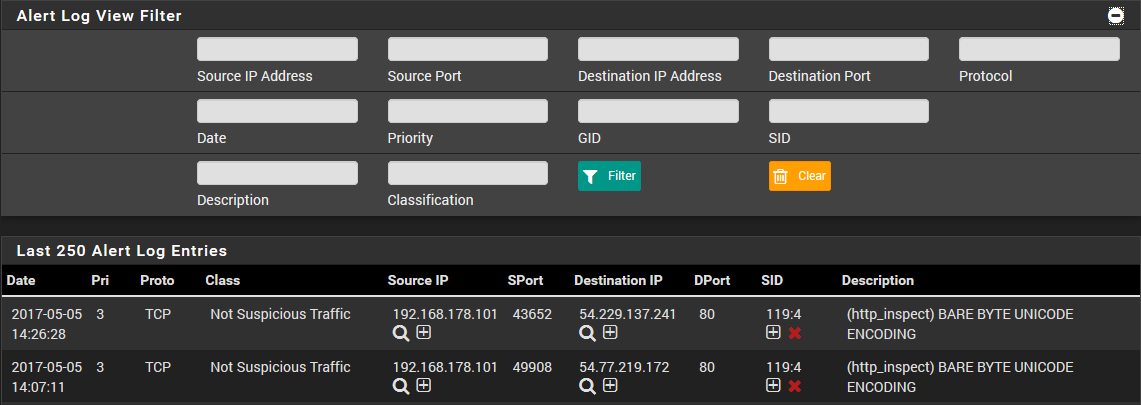Clear all filter fields
Screen dimensions: 1141x405
800,176
